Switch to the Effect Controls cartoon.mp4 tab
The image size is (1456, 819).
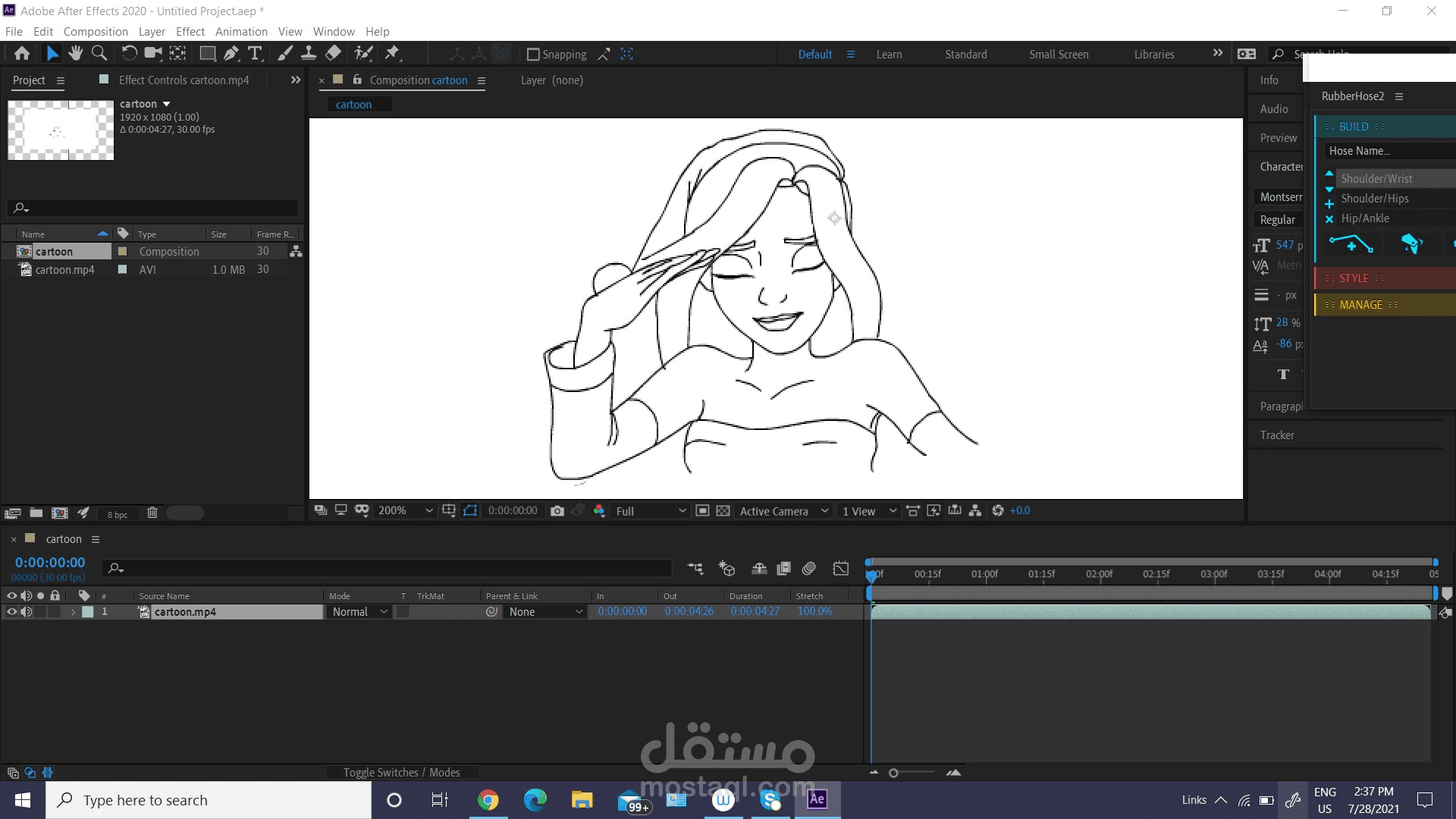[184, 80]
